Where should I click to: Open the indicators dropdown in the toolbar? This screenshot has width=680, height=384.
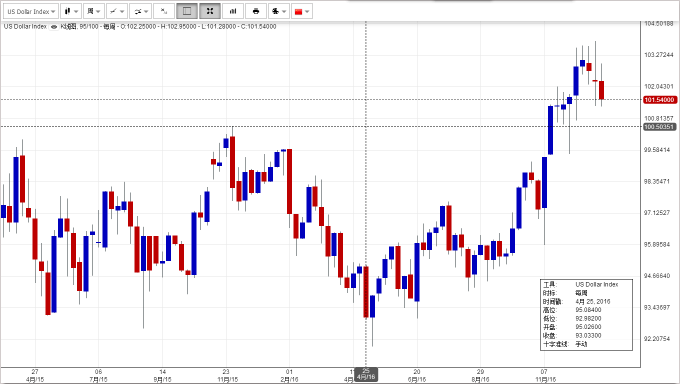140,11
